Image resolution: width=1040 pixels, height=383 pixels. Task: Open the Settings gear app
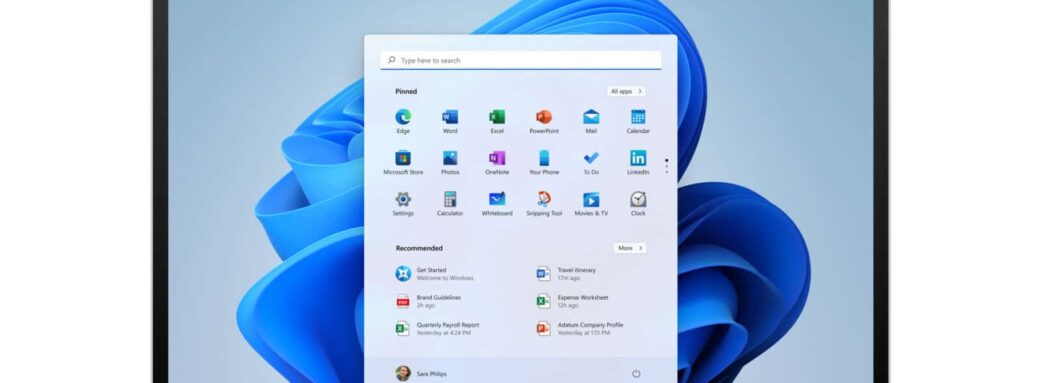tap(403, 199)
